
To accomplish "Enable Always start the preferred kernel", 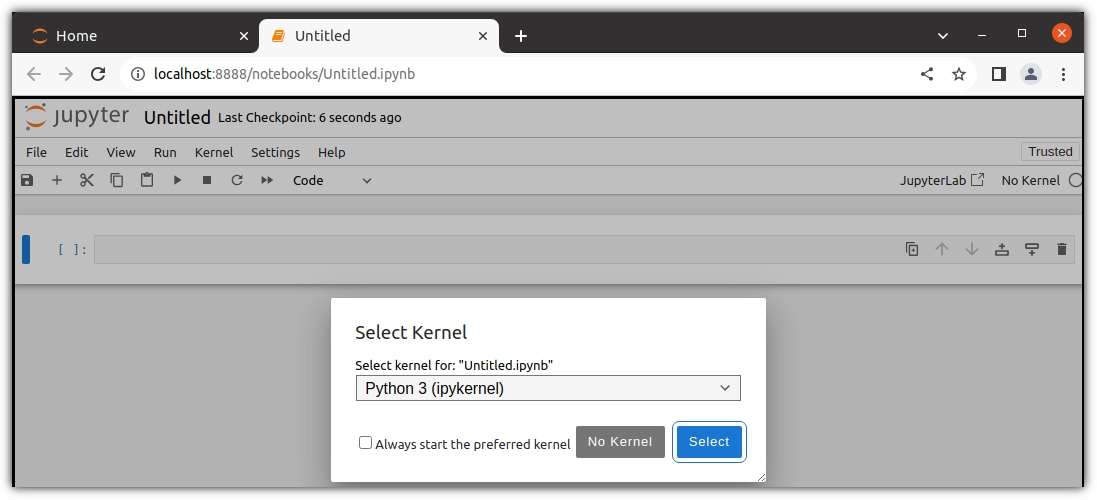I will 365,443.
